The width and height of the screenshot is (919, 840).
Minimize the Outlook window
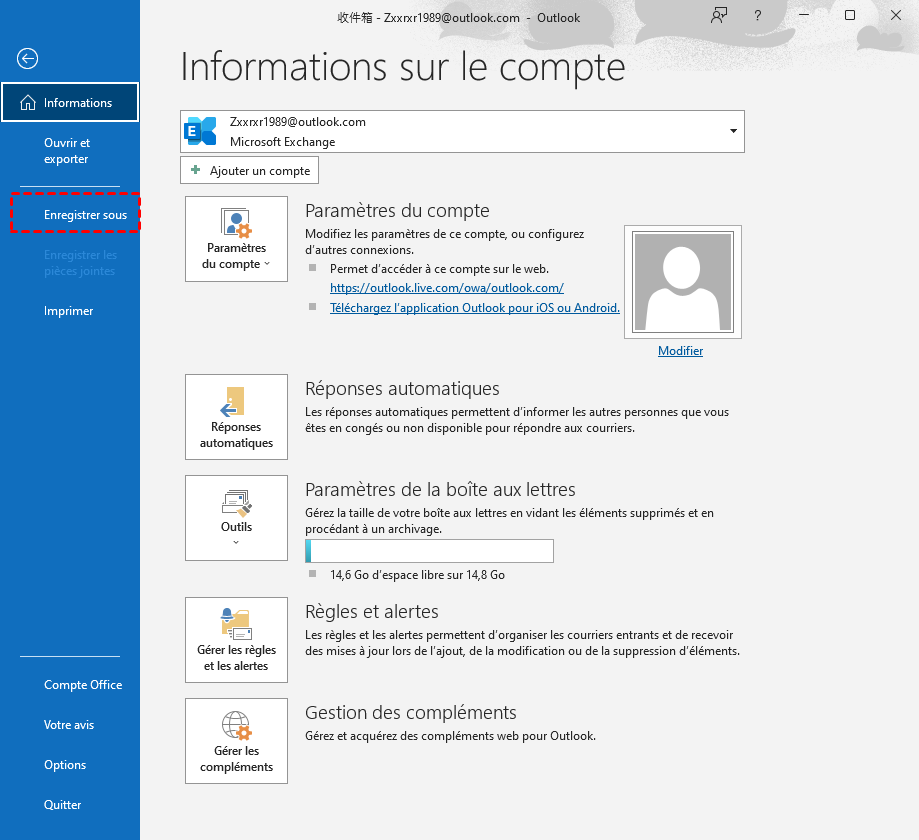804,15
